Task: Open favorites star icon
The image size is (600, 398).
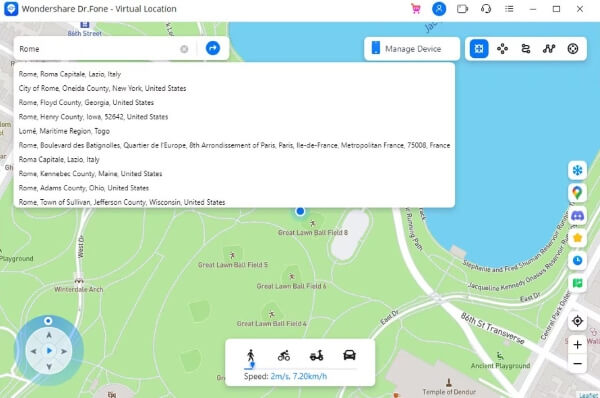Action: coord(577,238)
